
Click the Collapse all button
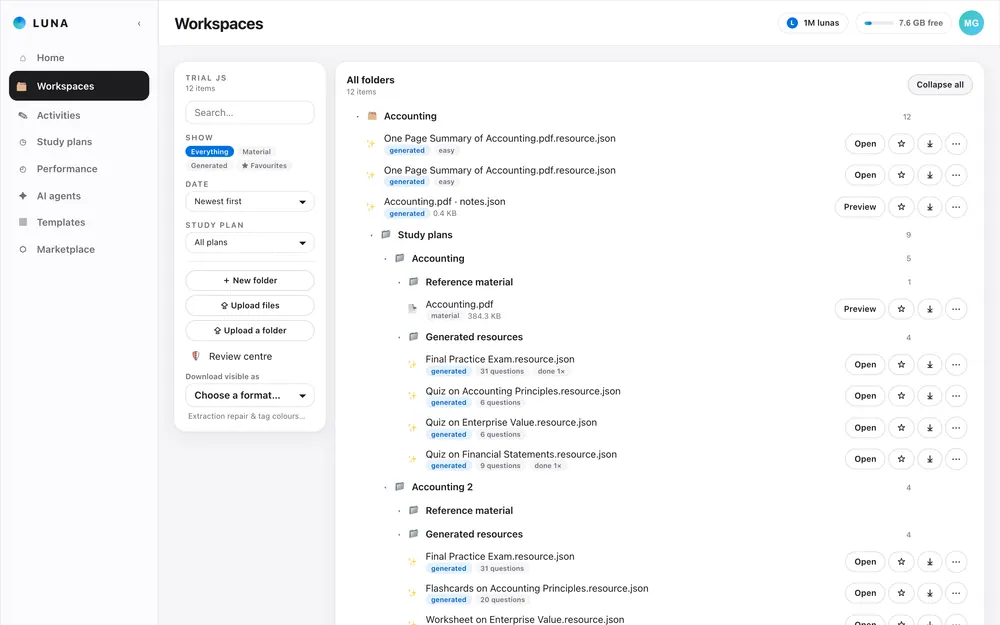tap(939, 85)
